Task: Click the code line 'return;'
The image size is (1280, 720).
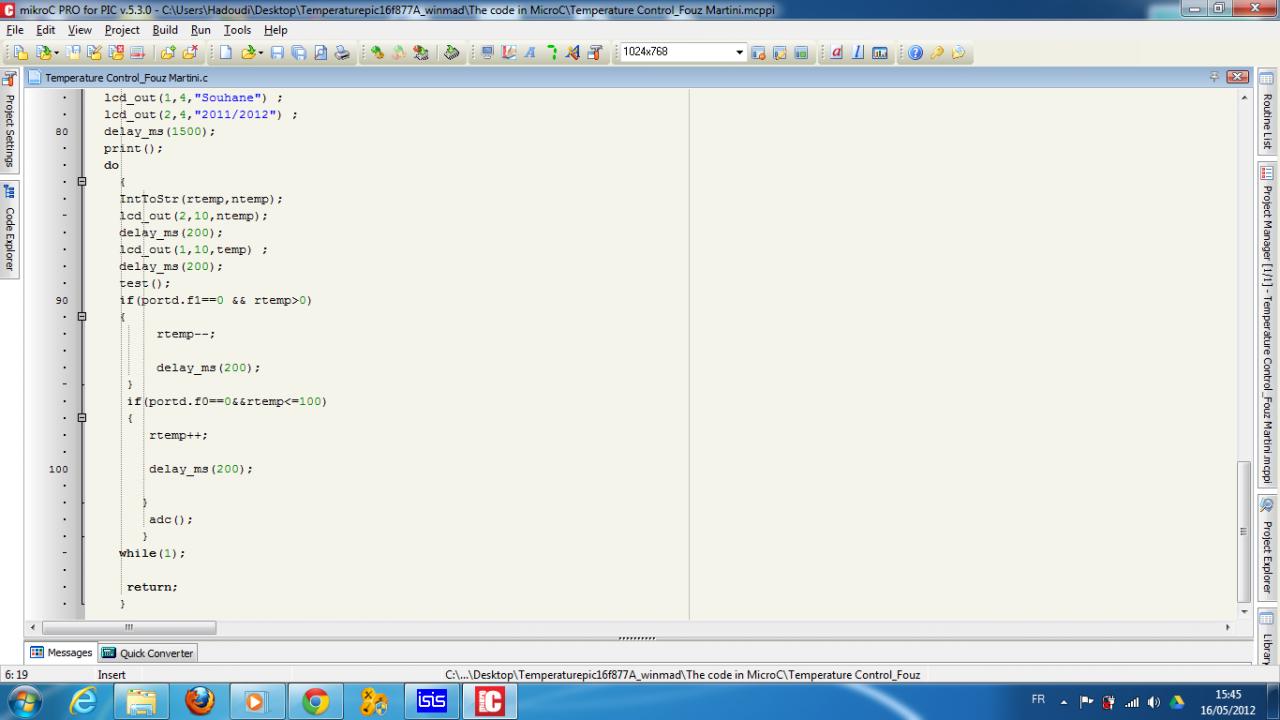Action: point(152,587)
